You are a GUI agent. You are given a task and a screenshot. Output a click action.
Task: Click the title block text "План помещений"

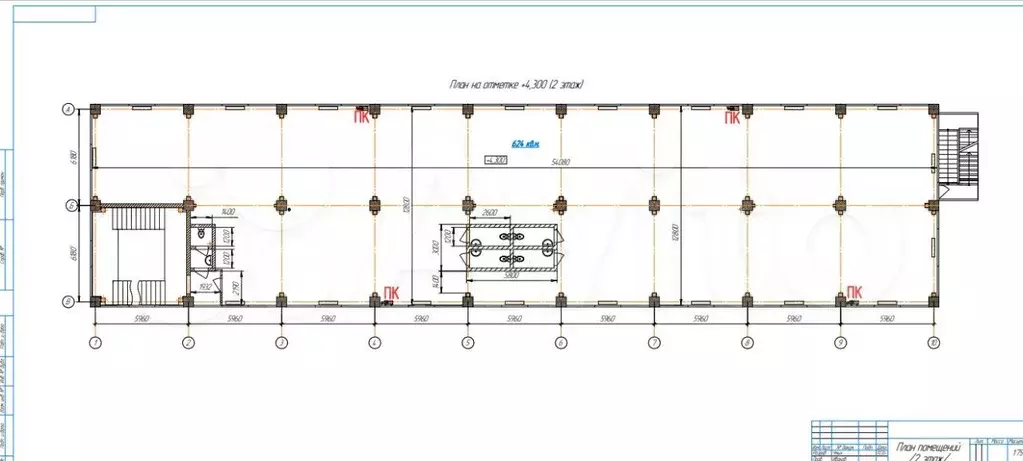tap(930, 447)
